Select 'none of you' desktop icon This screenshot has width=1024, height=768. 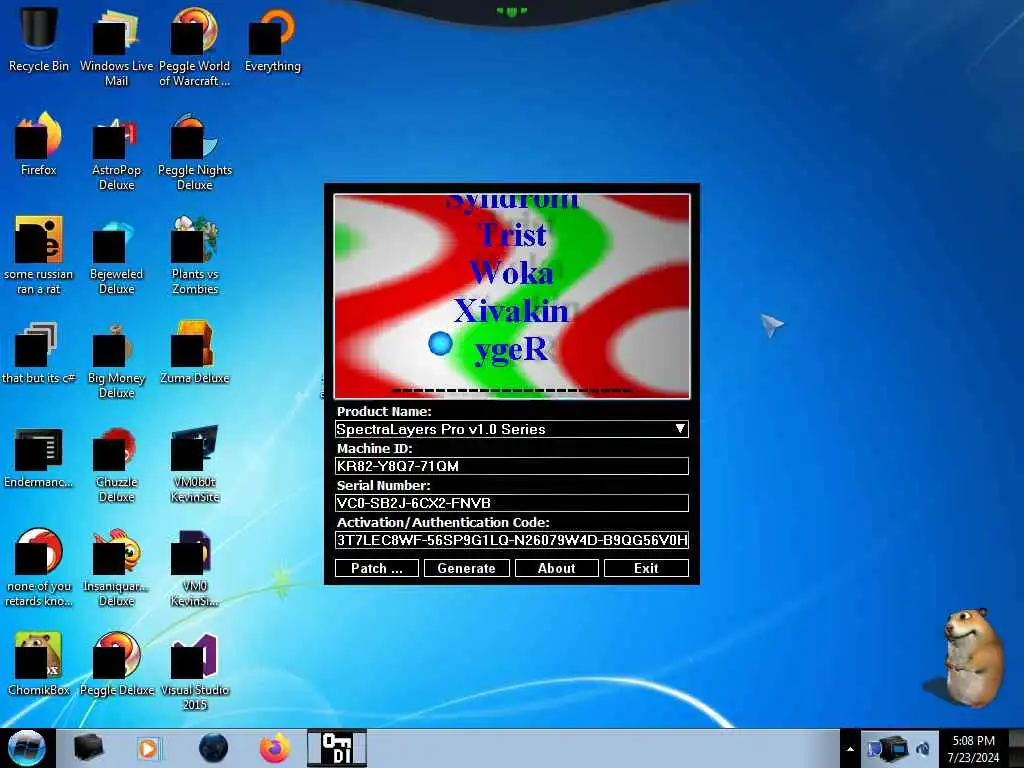39,568
